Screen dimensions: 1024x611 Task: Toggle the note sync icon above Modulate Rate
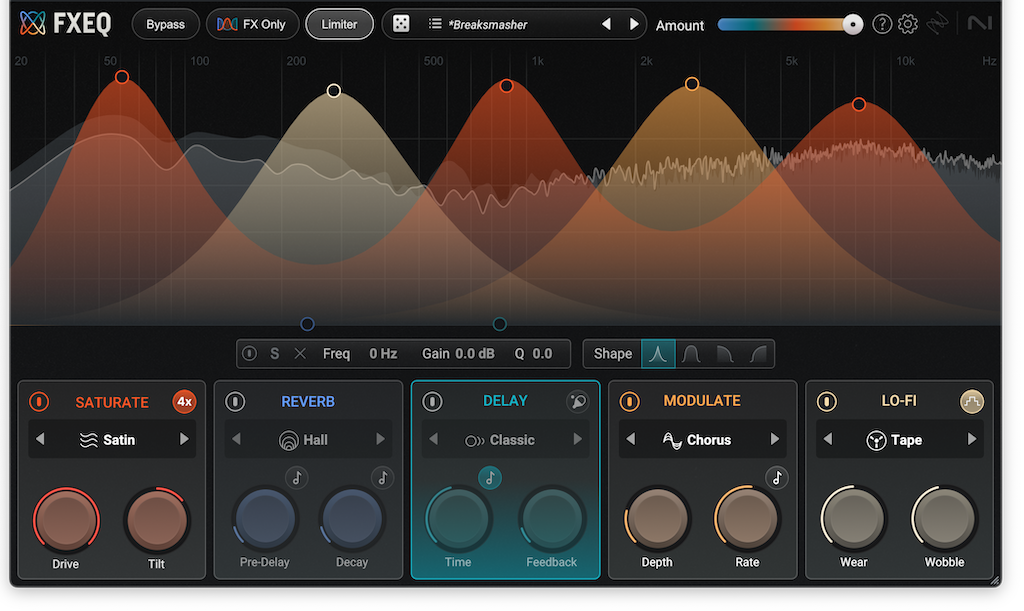click(776, 478)
